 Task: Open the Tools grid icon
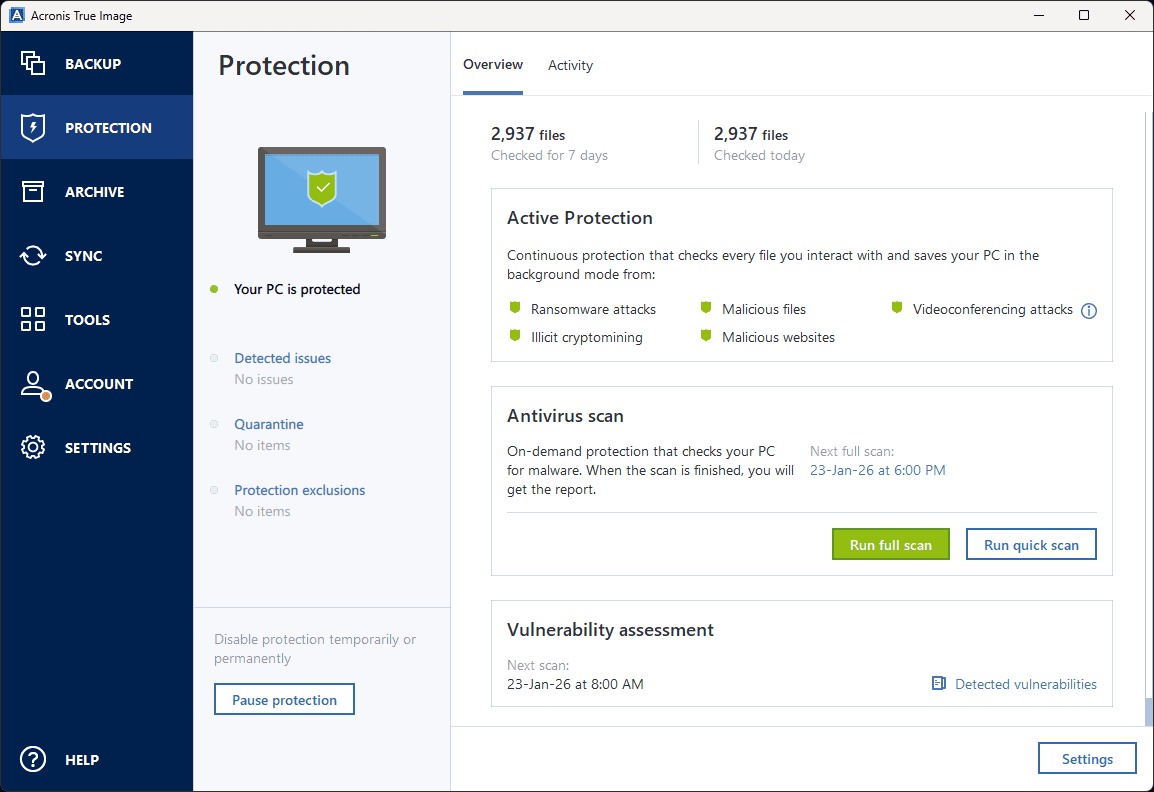[33, 320]
